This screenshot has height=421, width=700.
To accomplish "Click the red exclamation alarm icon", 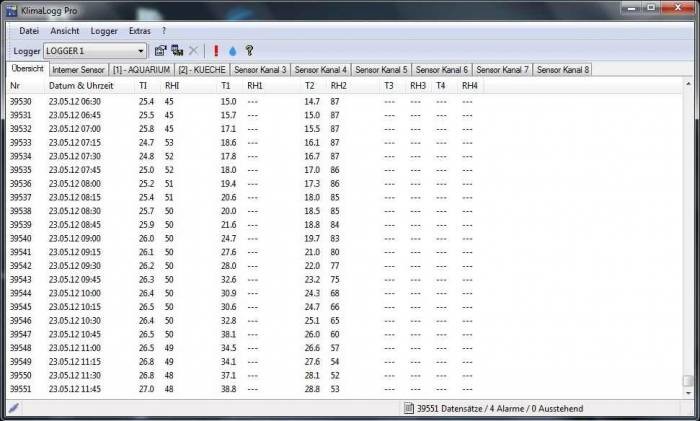I will pyautogui.click(x=215, y=50).
